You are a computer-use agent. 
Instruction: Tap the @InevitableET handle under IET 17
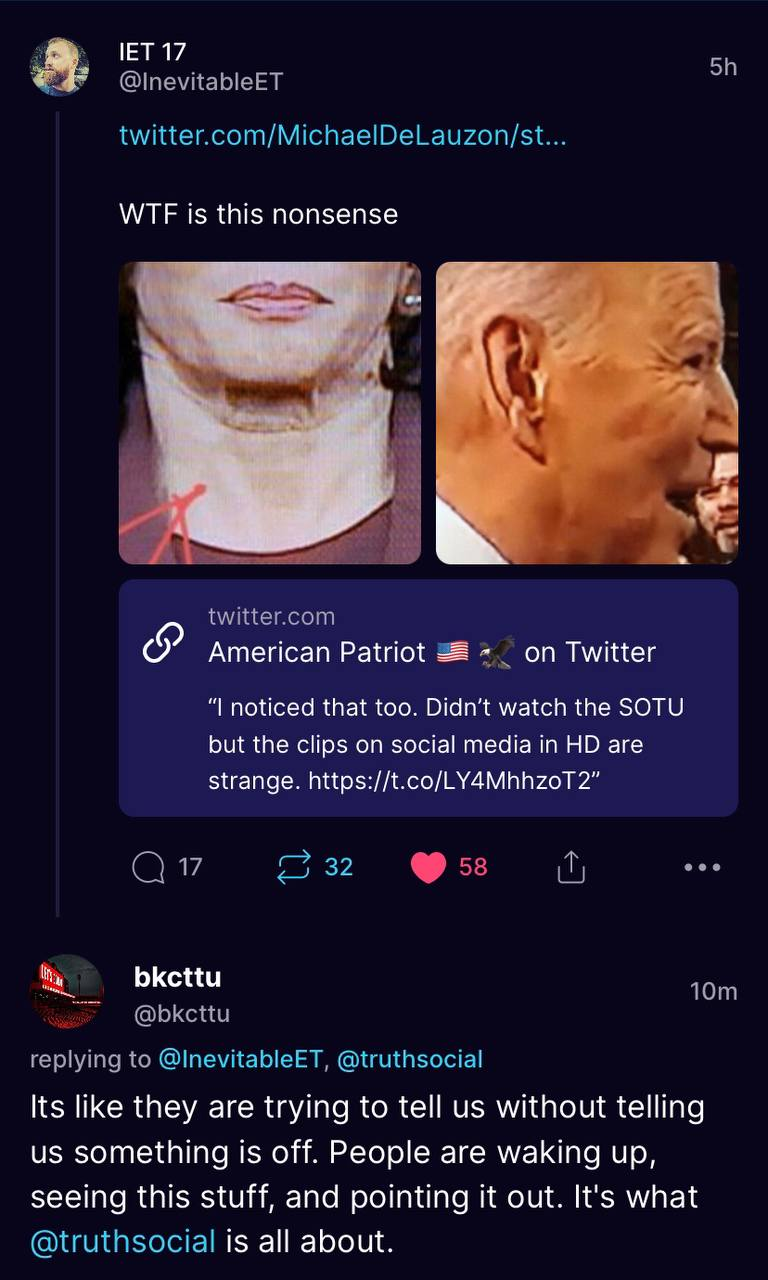pyautogui.click(x=201, y=82)
